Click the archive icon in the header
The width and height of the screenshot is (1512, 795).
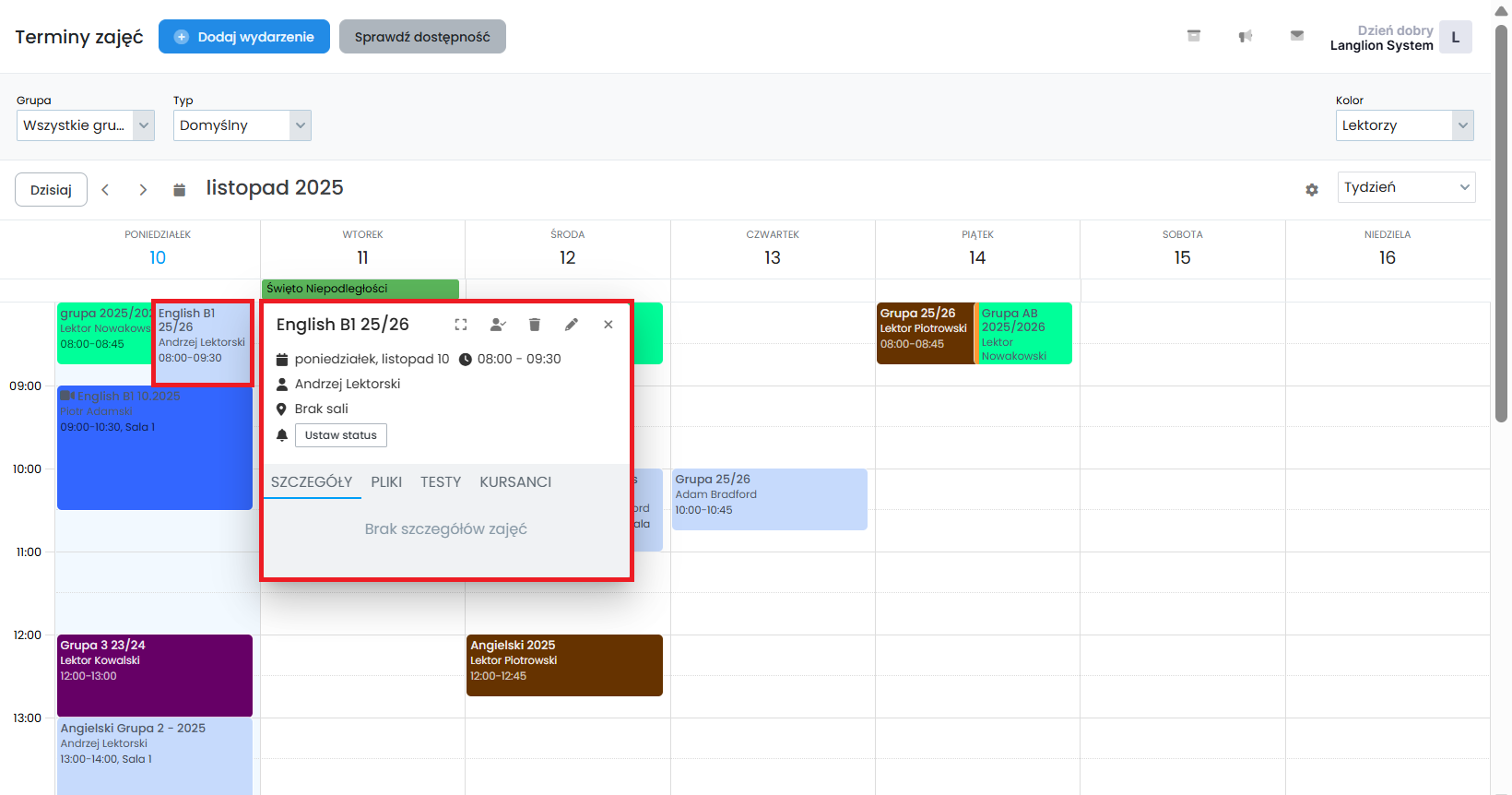1194,36
